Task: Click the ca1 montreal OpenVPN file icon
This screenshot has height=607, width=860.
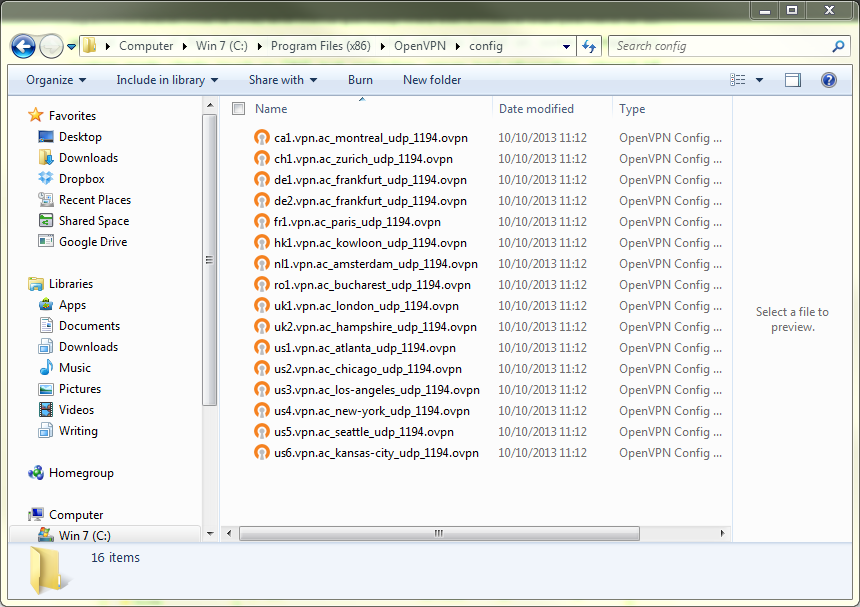Action: [x=262, y=138]
